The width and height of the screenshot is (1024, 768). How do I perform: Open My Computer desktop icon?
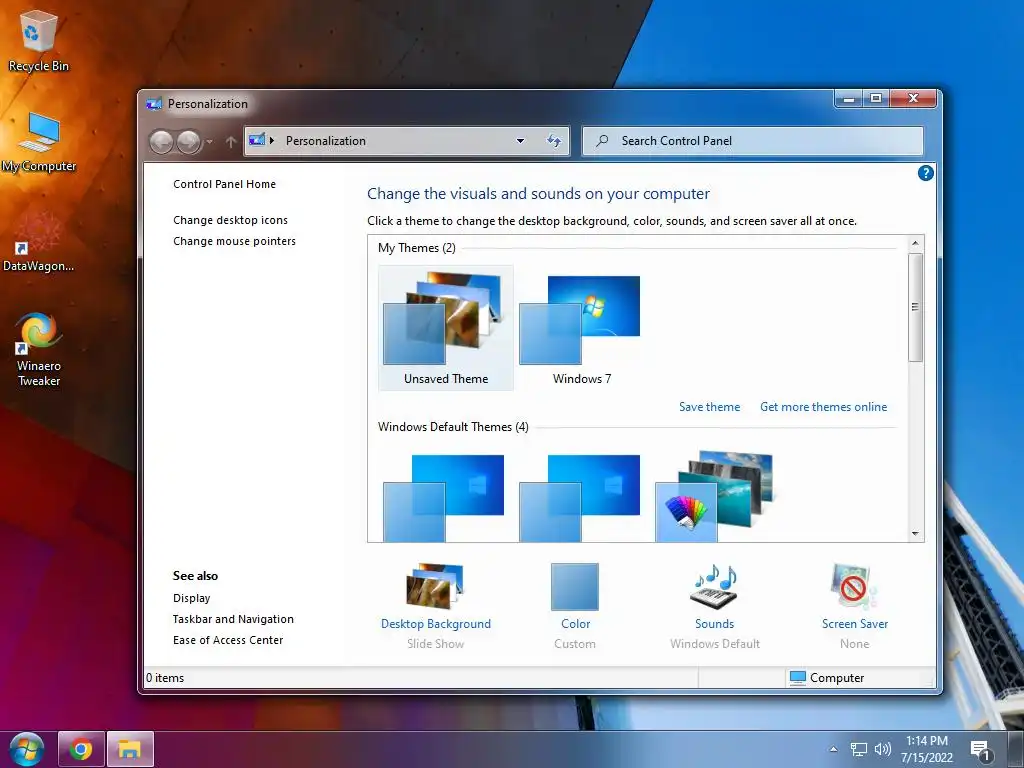pos(39,141)
